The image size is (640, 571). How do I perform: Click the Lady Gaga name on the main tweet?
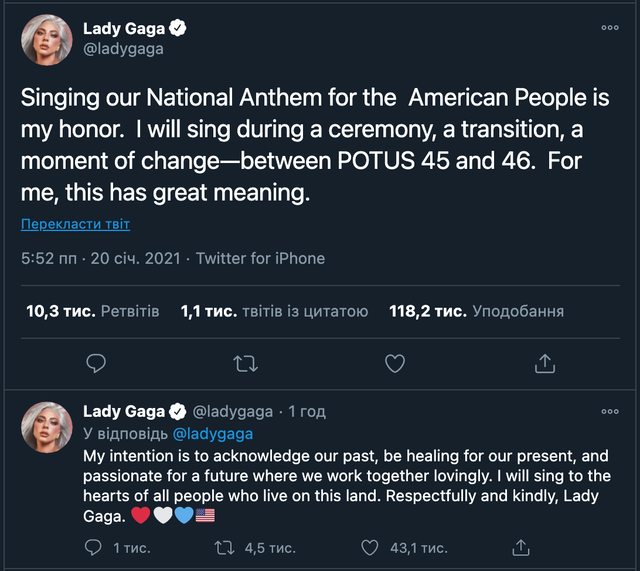pyautogui.click(x=124, y=28)
